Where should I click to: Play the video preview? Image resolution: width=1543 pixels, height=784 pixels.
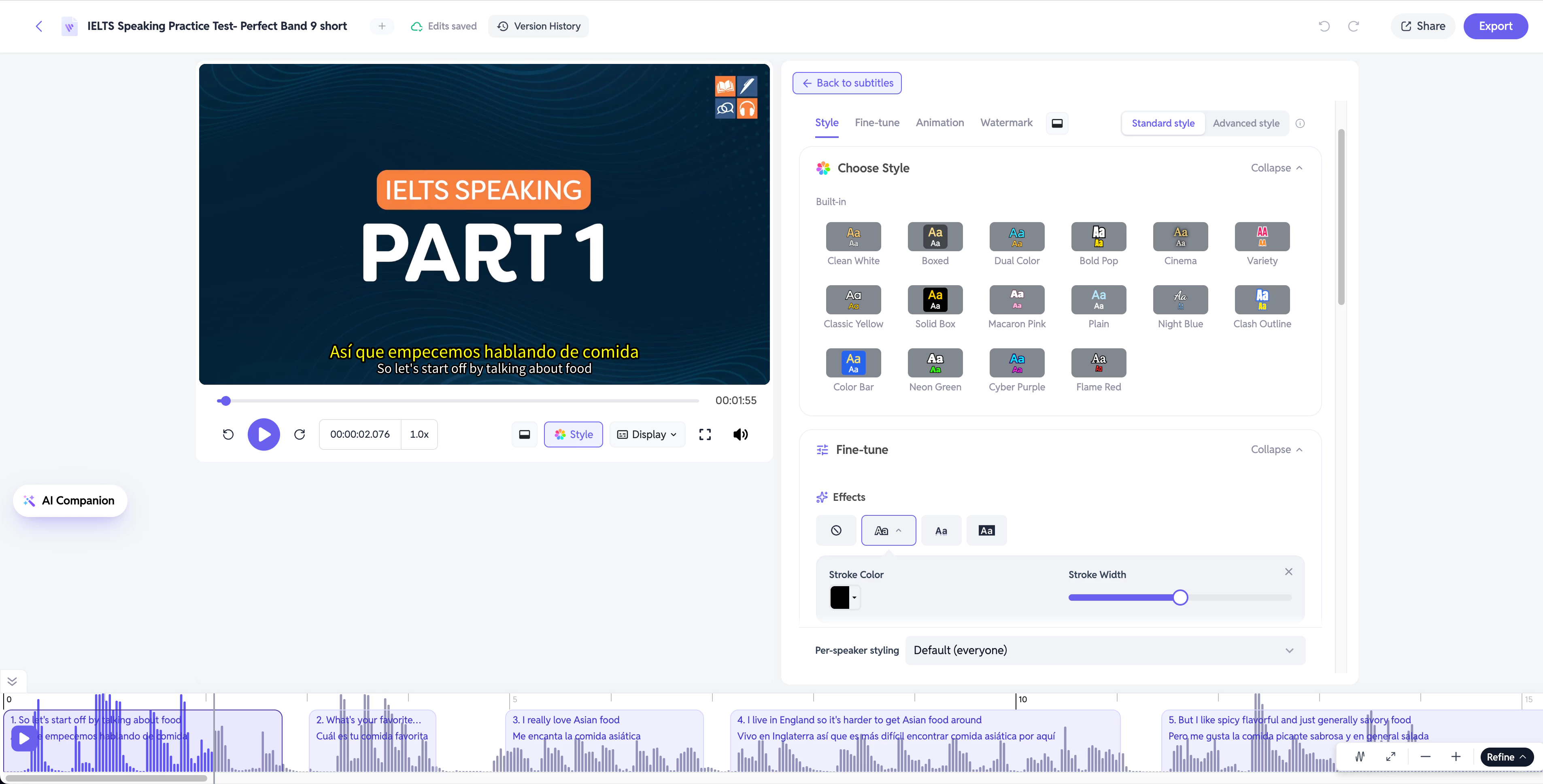(264, 434)
